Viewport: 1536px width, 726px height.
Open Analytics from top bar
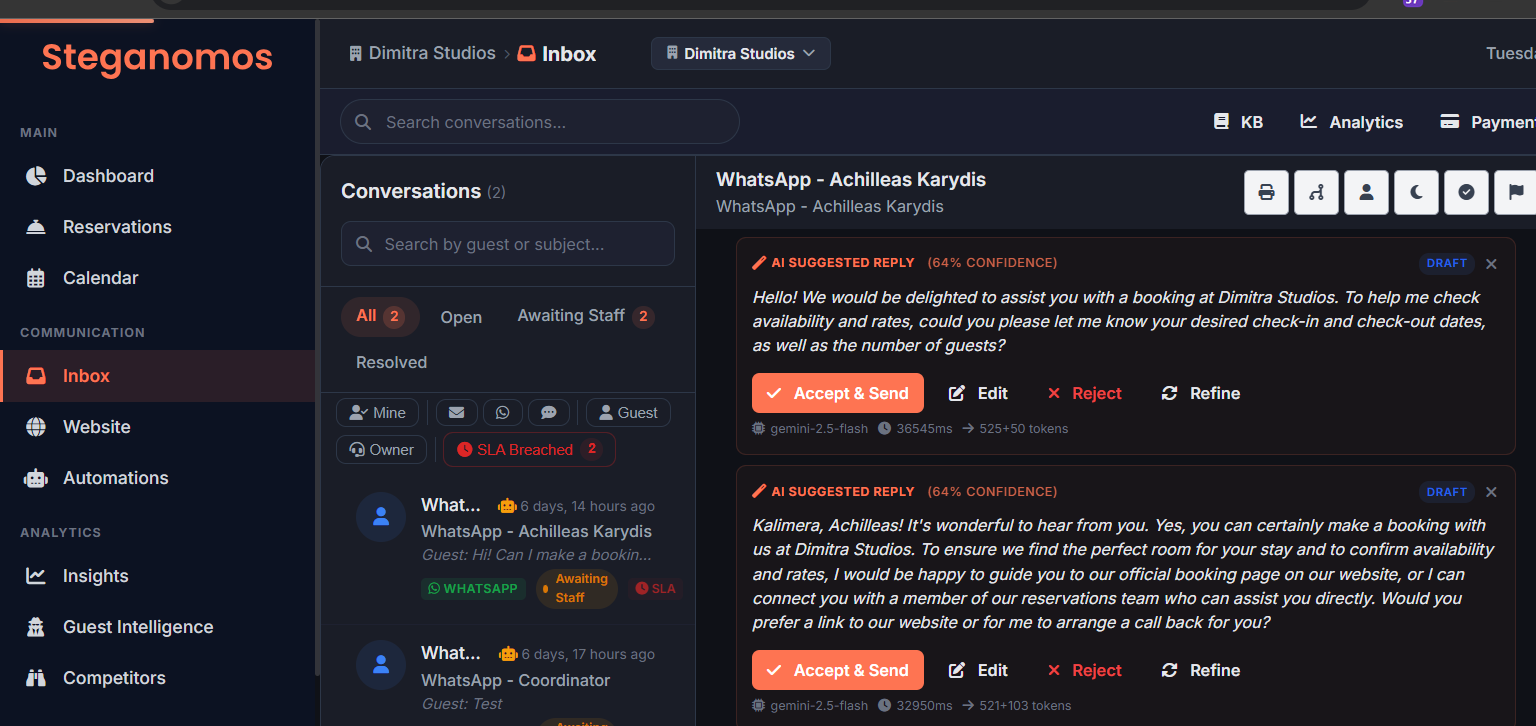[1351, 122]
